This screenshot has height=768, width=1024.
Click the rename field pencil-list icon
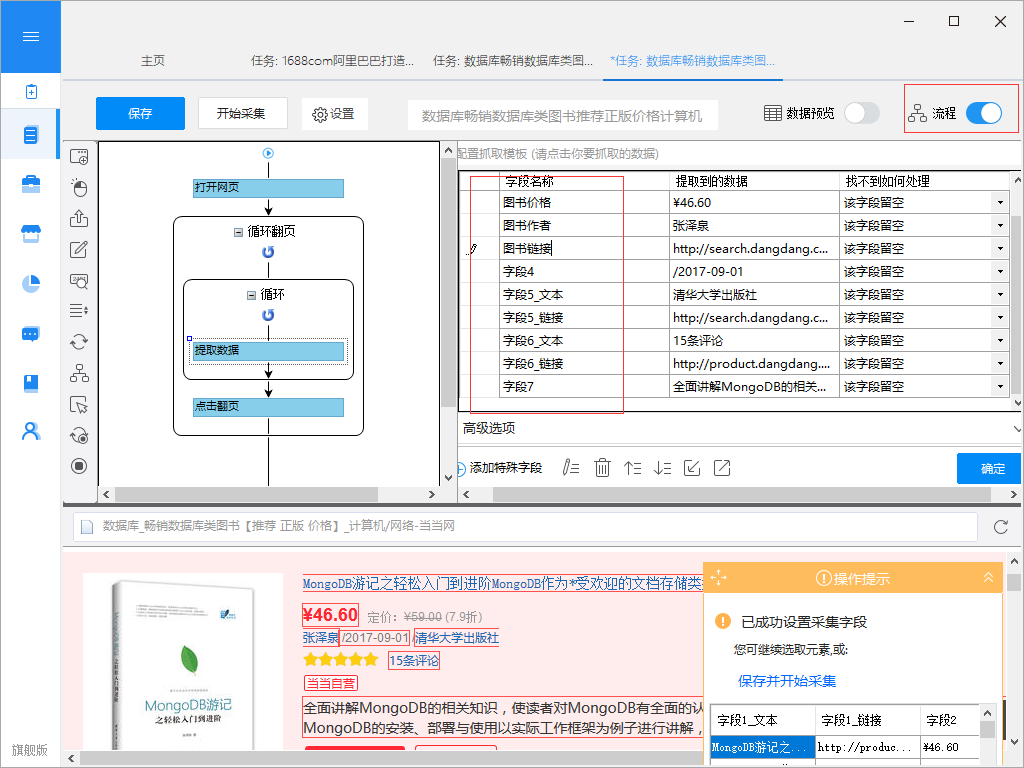pyautogui.click(x=571, y=468)
